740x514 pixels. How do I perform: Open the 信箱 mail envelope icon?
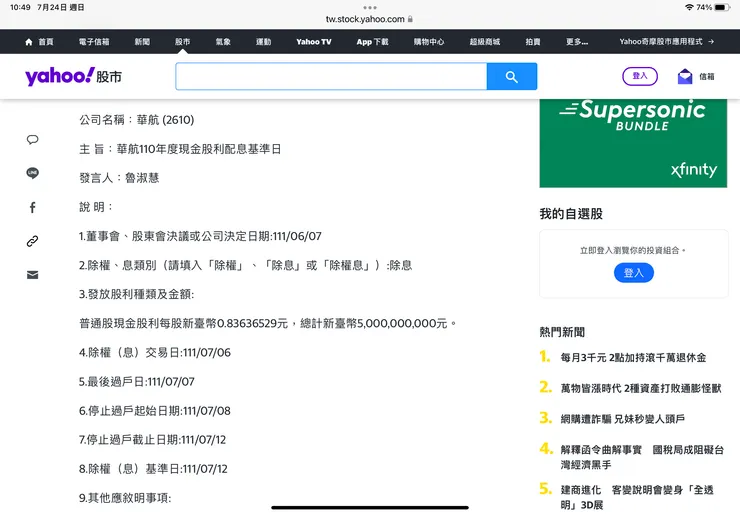(x=685, y=76)
